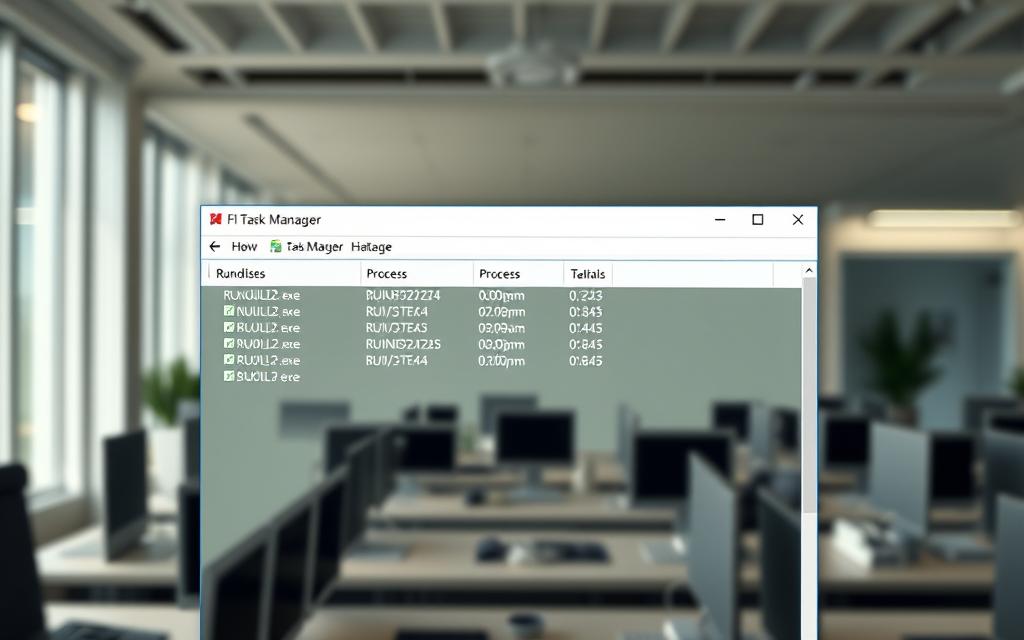Select the Tab Mager menu label
This screenshot has height=640, width=1024.
[314, 247]
